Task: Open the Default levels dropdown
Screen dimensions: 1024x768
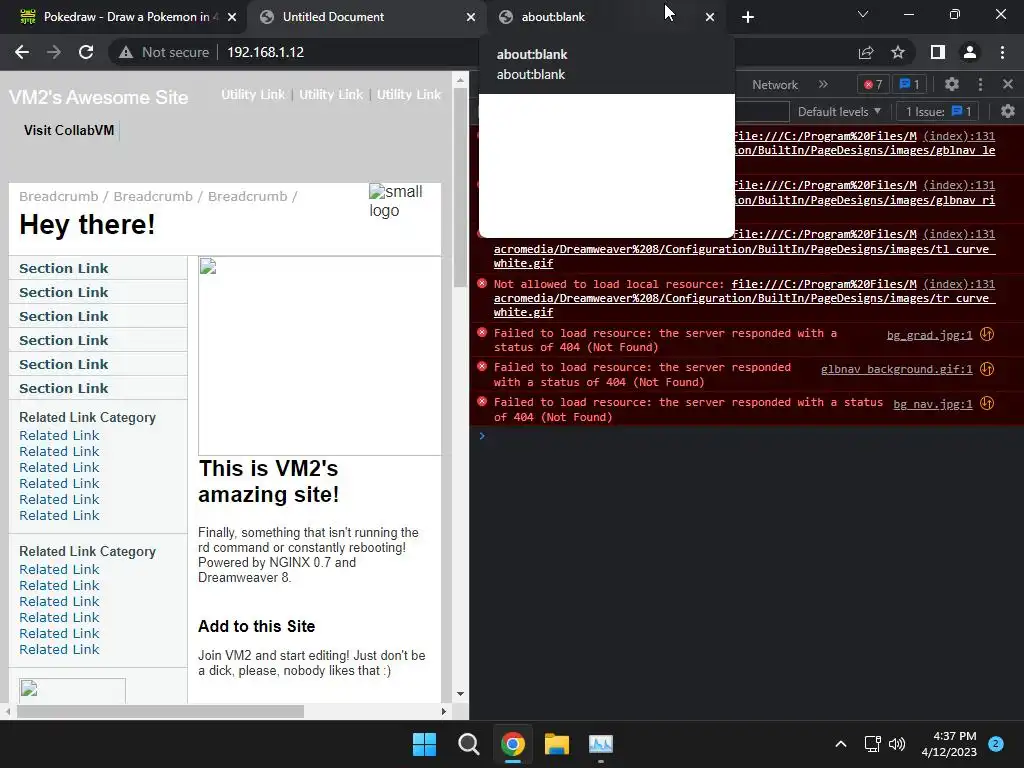Action: click(839, 112)
